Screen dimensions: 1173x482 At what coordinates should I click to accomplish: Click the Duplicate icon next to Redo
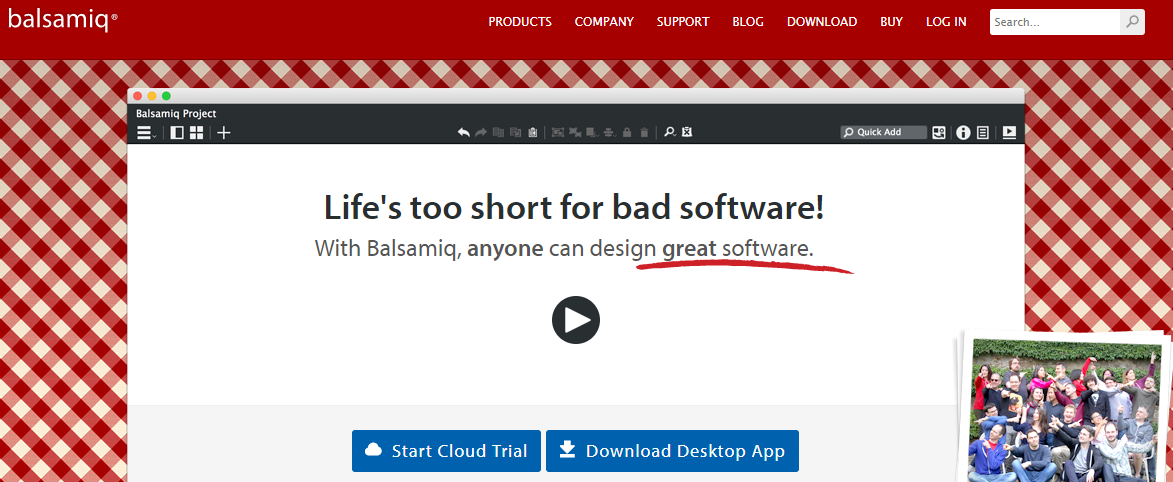click(x=498, y=132)
